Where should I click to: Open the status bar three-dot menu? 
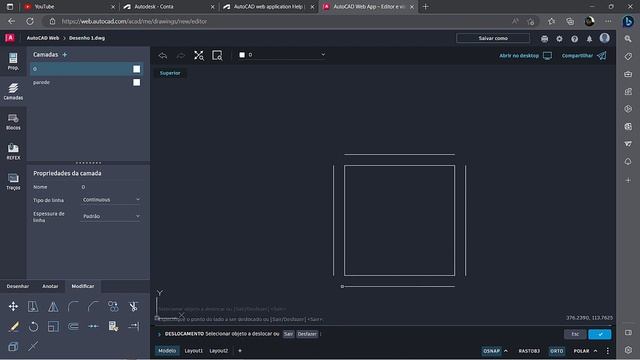[607, 351]
